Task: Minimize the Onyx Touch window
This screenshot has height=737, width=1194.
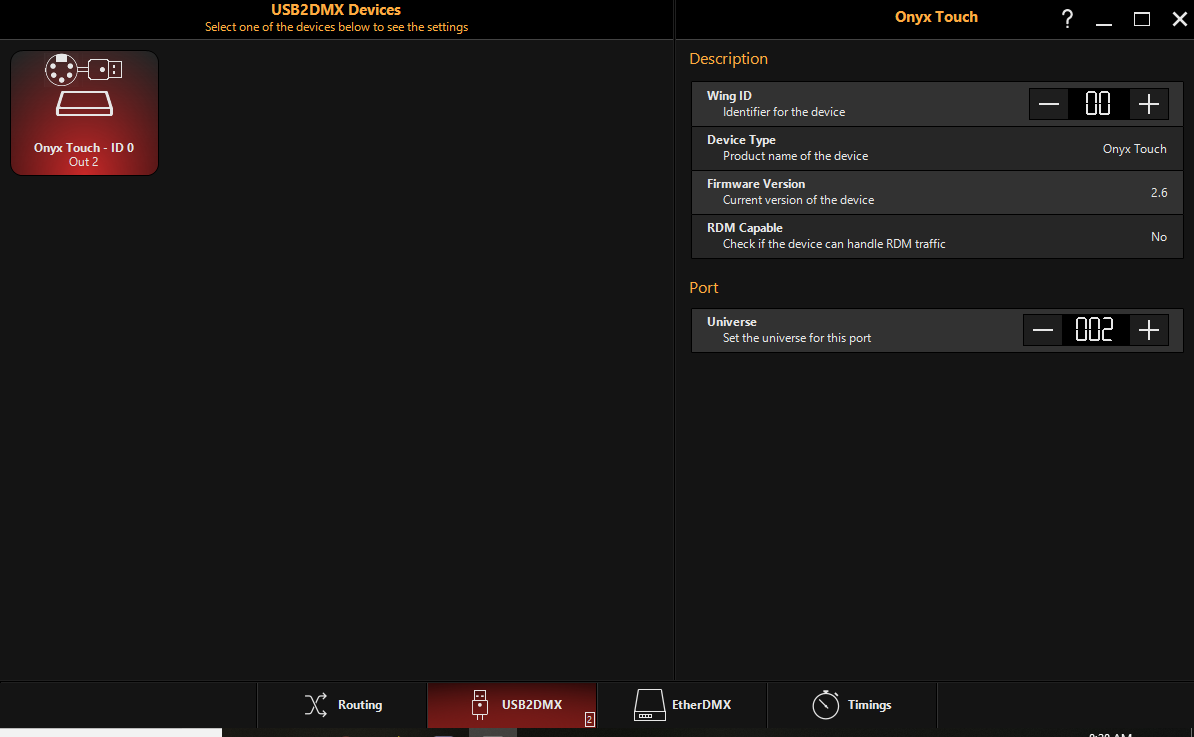Action: pos(1104,23)
